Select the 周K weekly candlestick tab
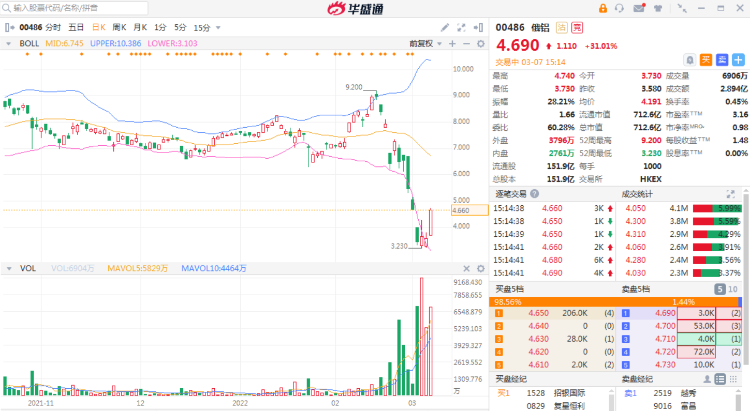This screenshot has height=411, width=750. 120,28
